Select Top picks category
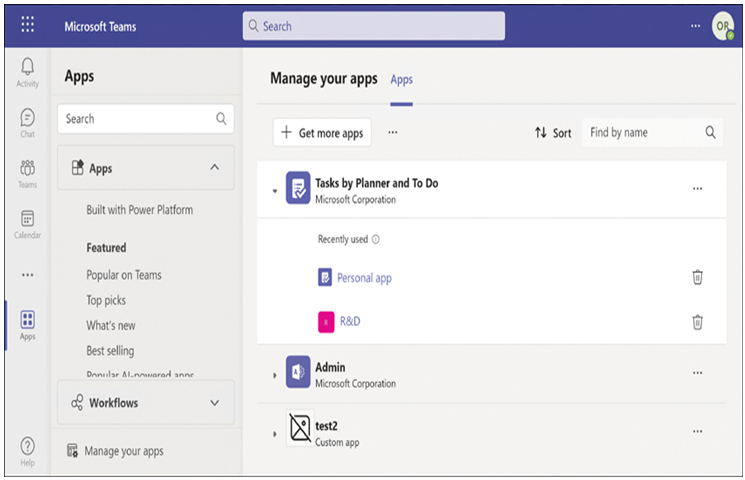 pyautogui.click(x=106, y=300)
